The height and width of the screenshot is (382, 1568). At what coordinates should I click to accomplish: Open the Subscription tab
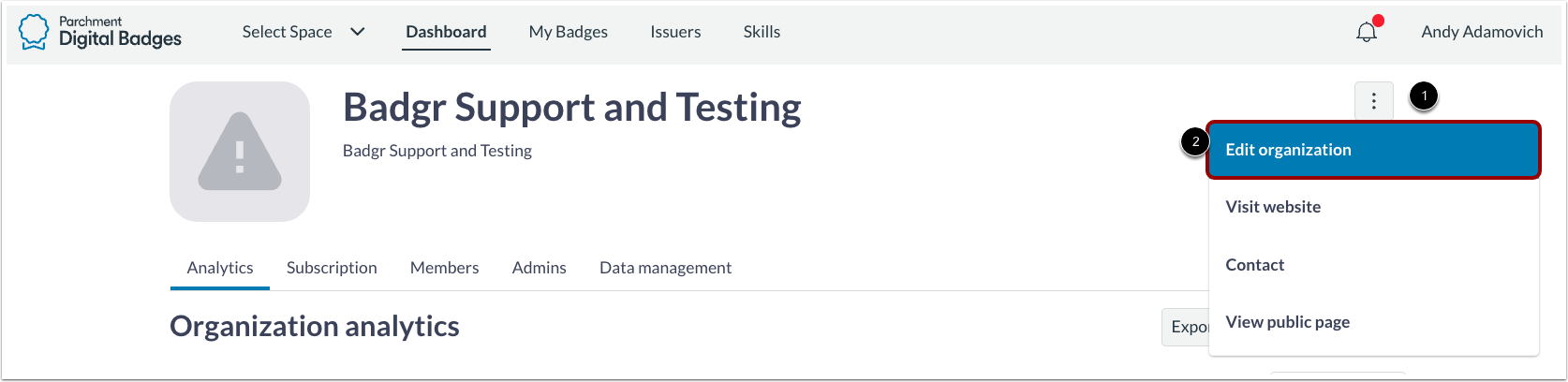pos(332,268)
